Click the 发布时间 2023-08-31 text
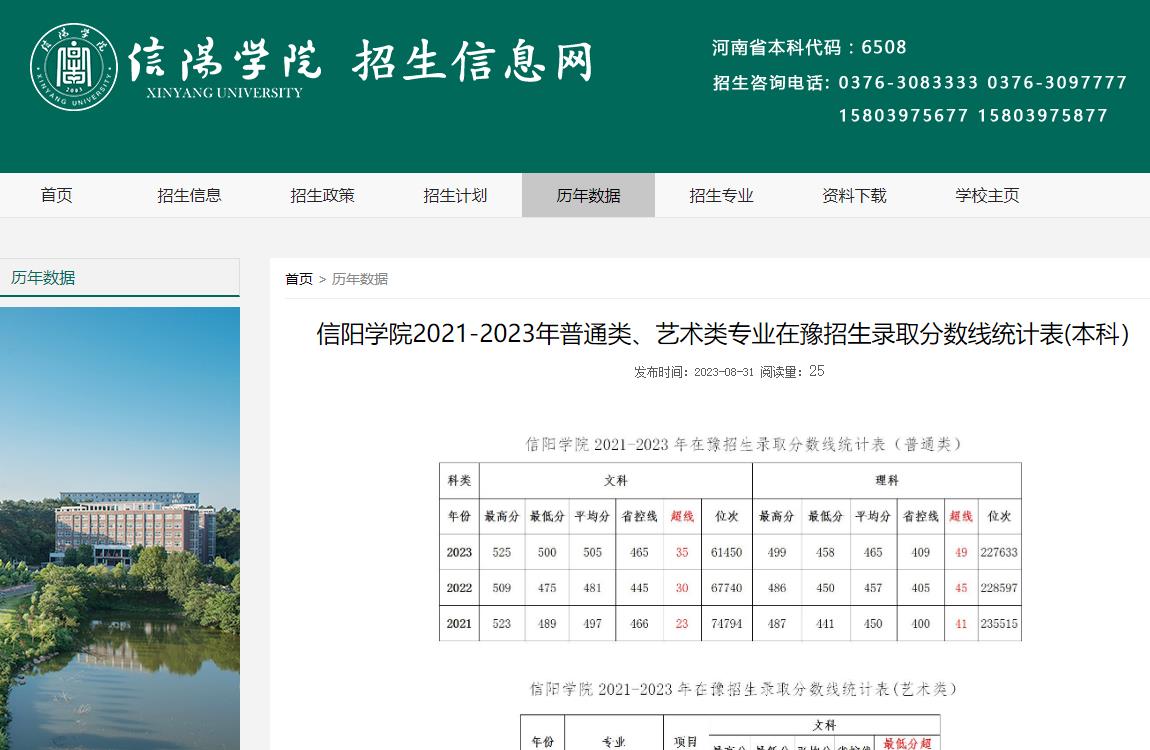The image size is (1150, 750). (694, 372)
